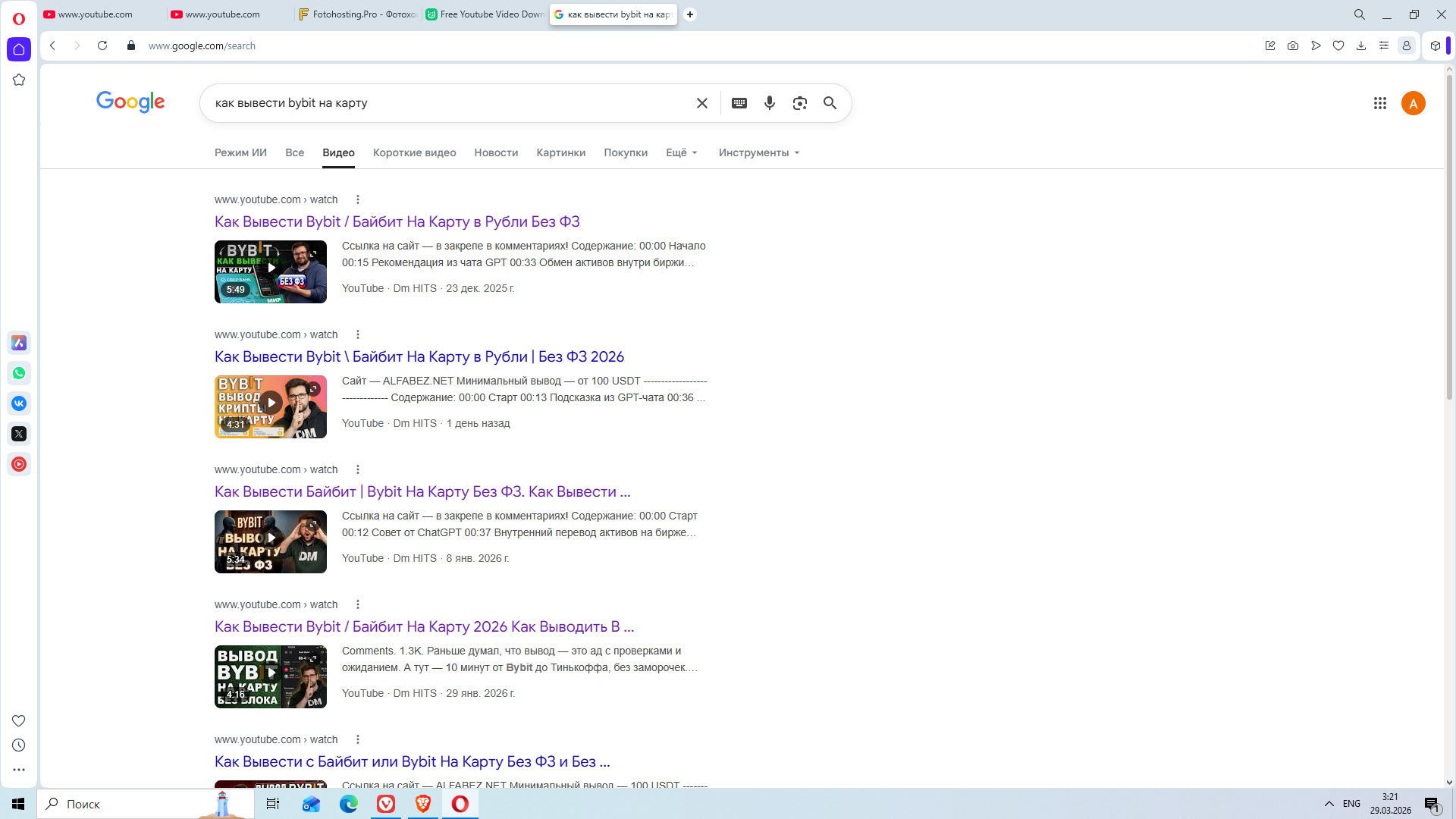This screenshot has width=1456, height=819.
Task: Open the Google apps grid menu
Action: coord(1379,103)
